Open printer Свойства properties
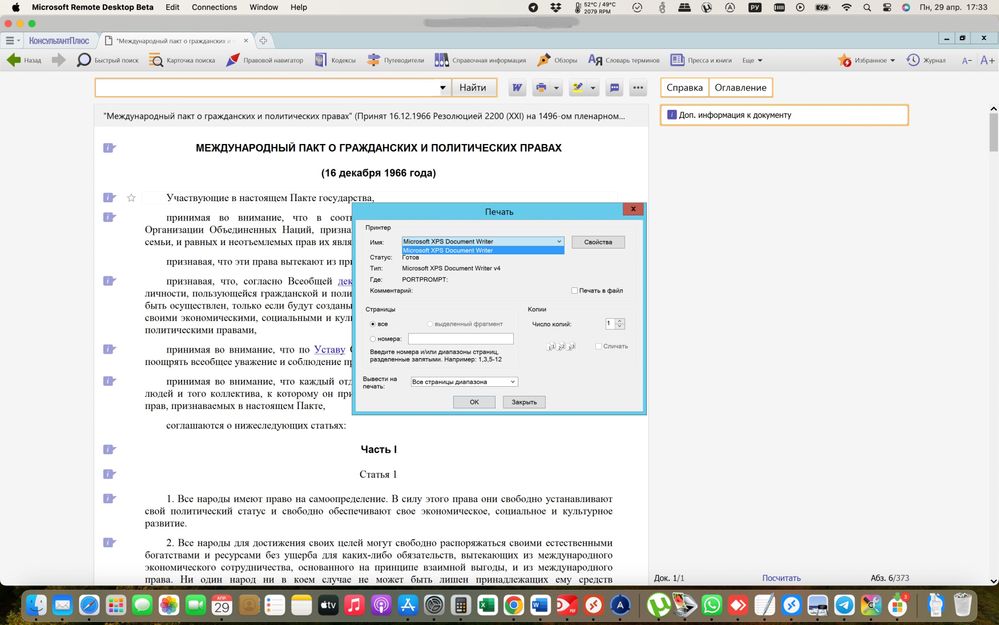The height and width of the screenshot is (625, 999). 598,242
